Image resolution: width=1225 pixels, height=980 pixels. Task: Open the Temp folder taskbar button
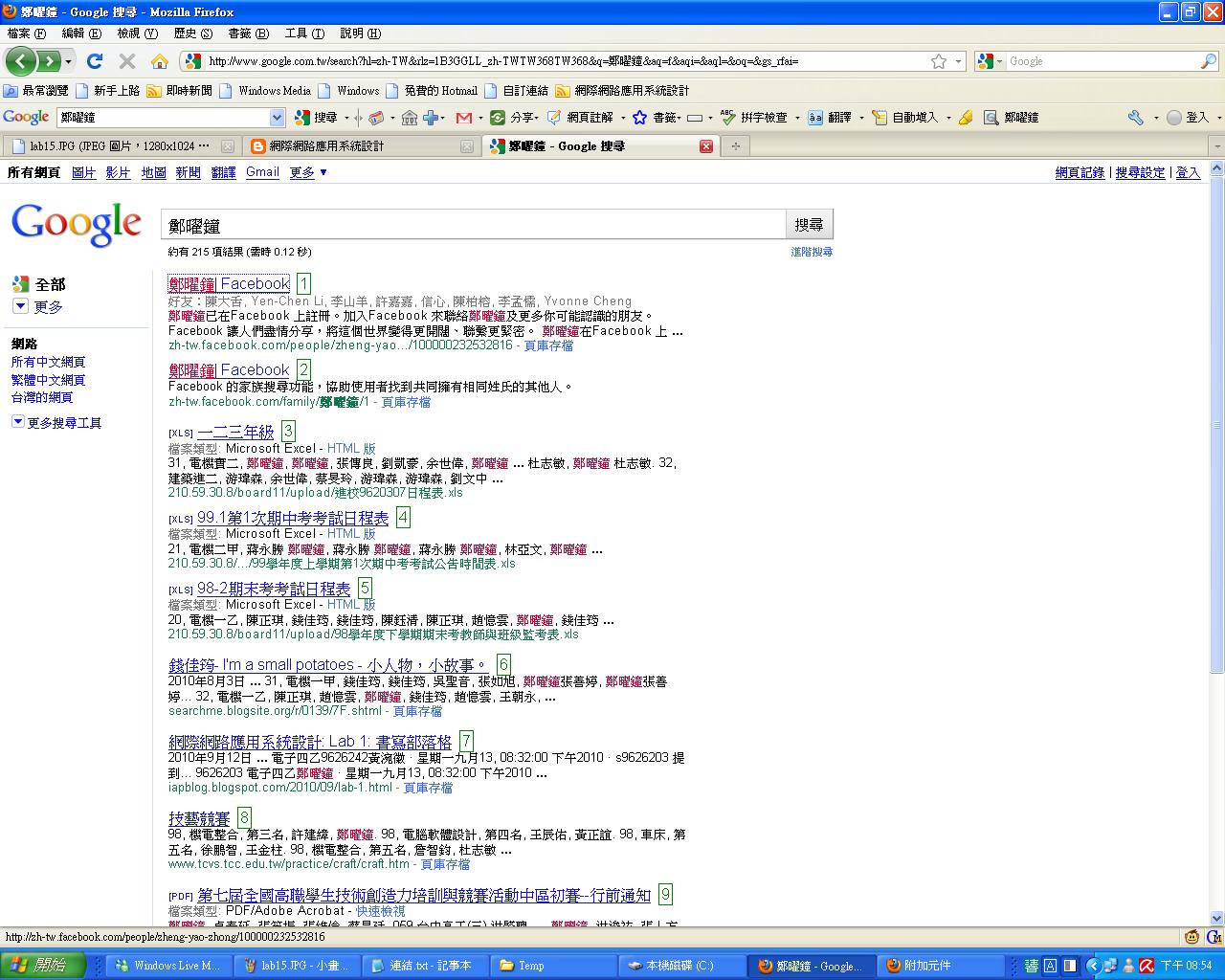click(551, 966)
